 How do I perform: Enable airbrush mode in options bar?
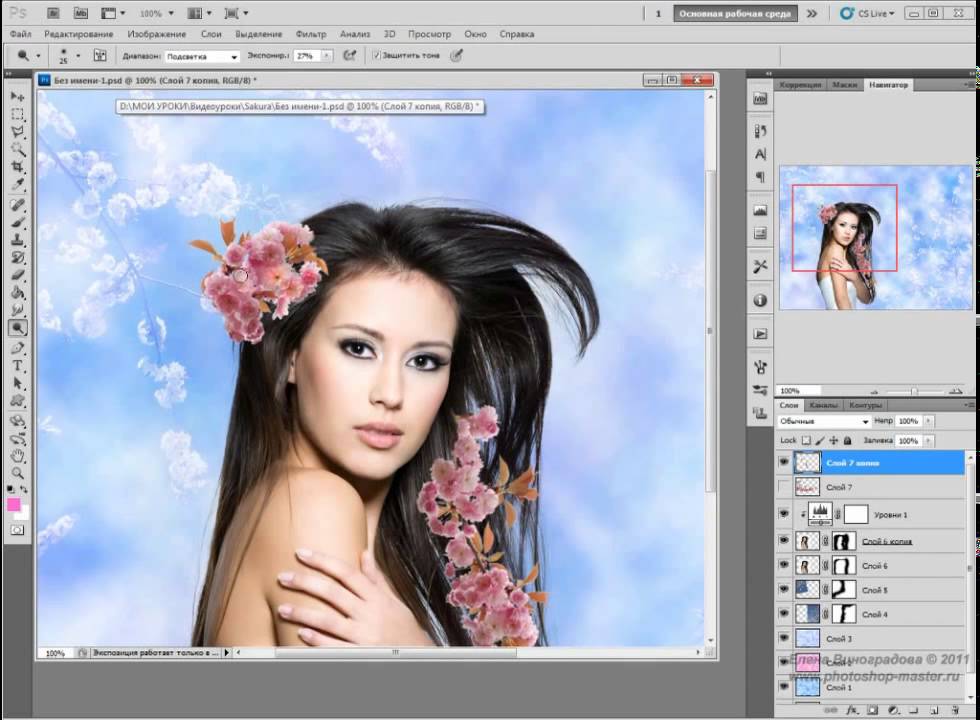click(x=349, y=56)
